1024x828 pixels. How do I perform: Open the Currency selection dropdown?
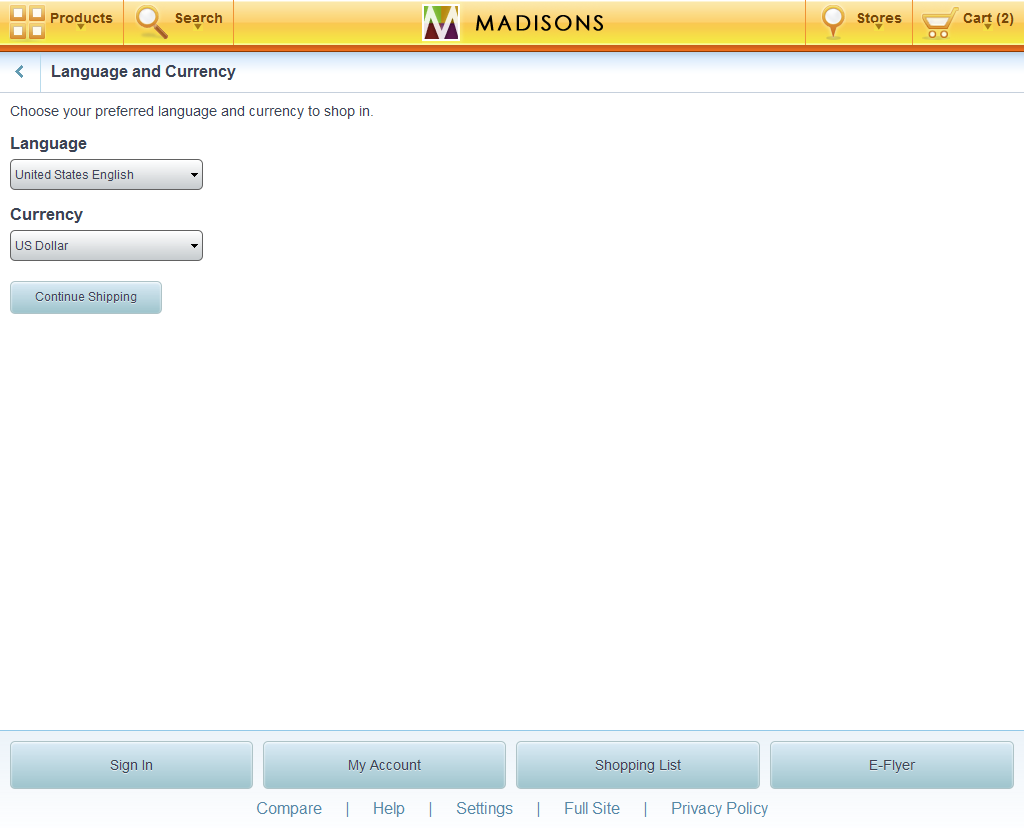click(105, 245)
